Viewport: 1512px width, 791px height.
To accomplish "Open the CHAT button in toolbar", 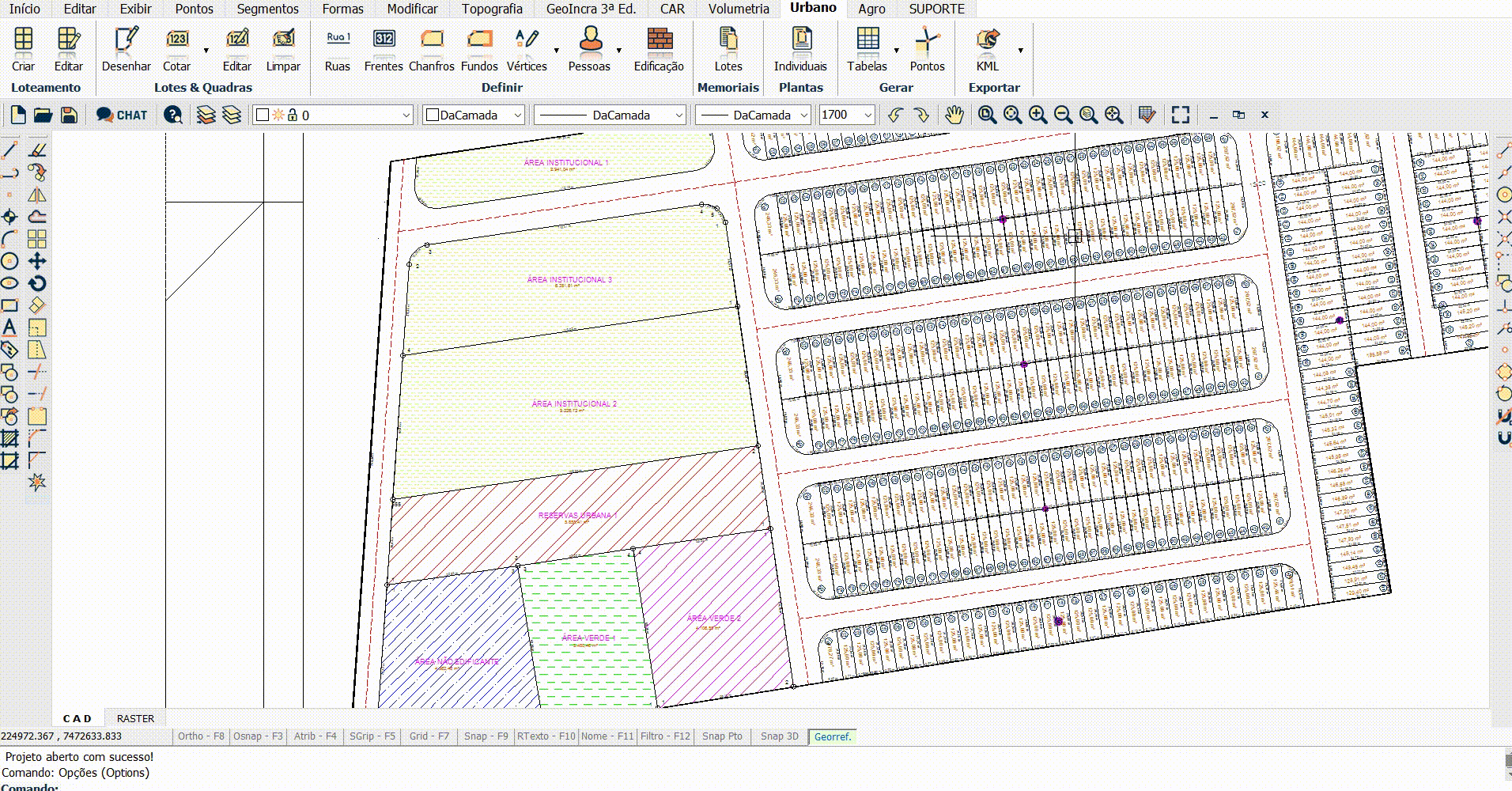I will coord(122,115).
